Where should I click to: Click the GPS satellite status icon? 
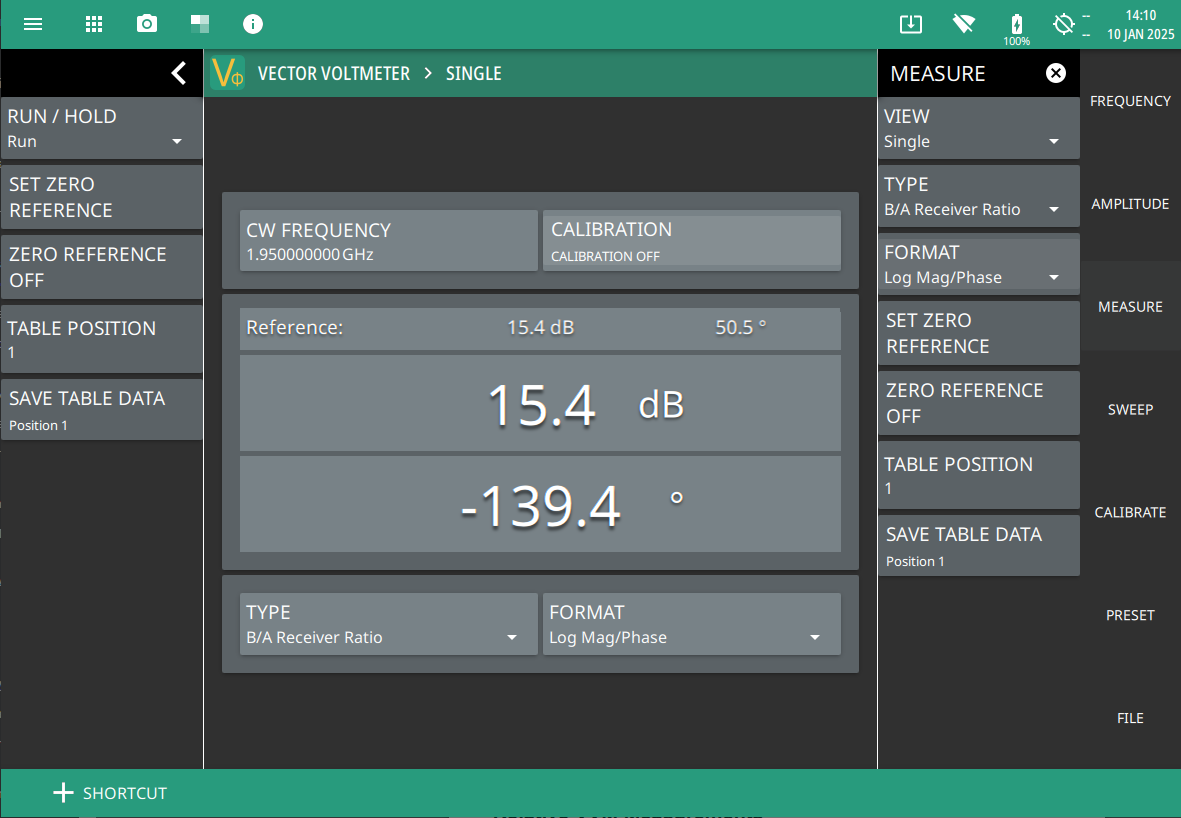[1064, 24]
